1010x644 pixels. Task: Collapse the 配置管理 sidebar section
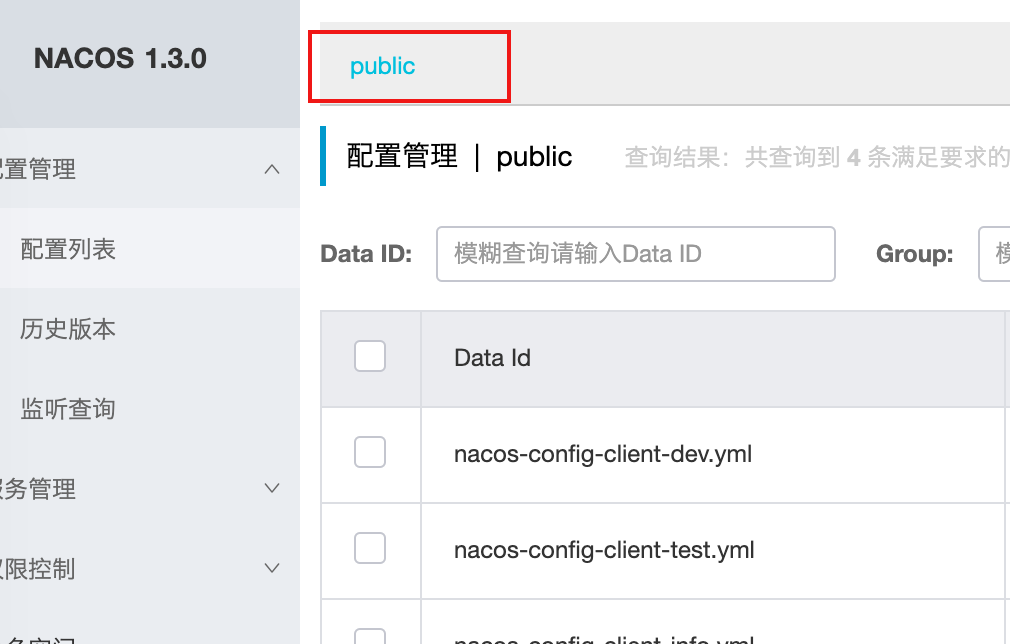(149, 169)
